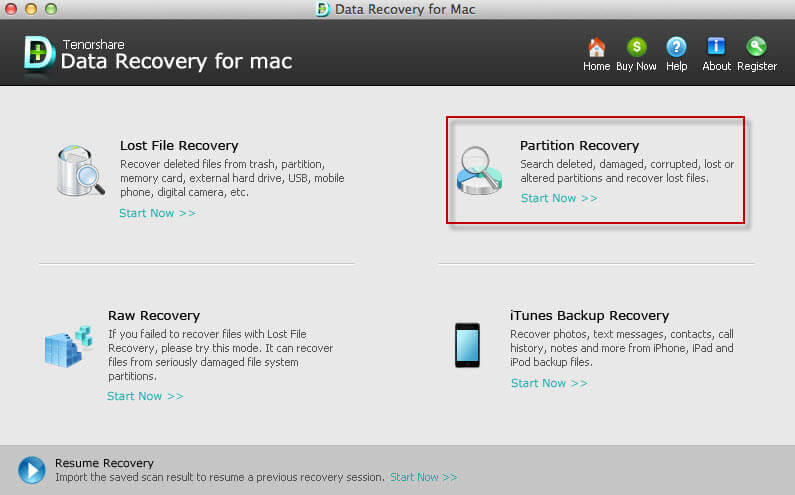Choose the iTunes Backup Recovery heading
This screenshot has width=795, height=495.
tap(589, 315)
